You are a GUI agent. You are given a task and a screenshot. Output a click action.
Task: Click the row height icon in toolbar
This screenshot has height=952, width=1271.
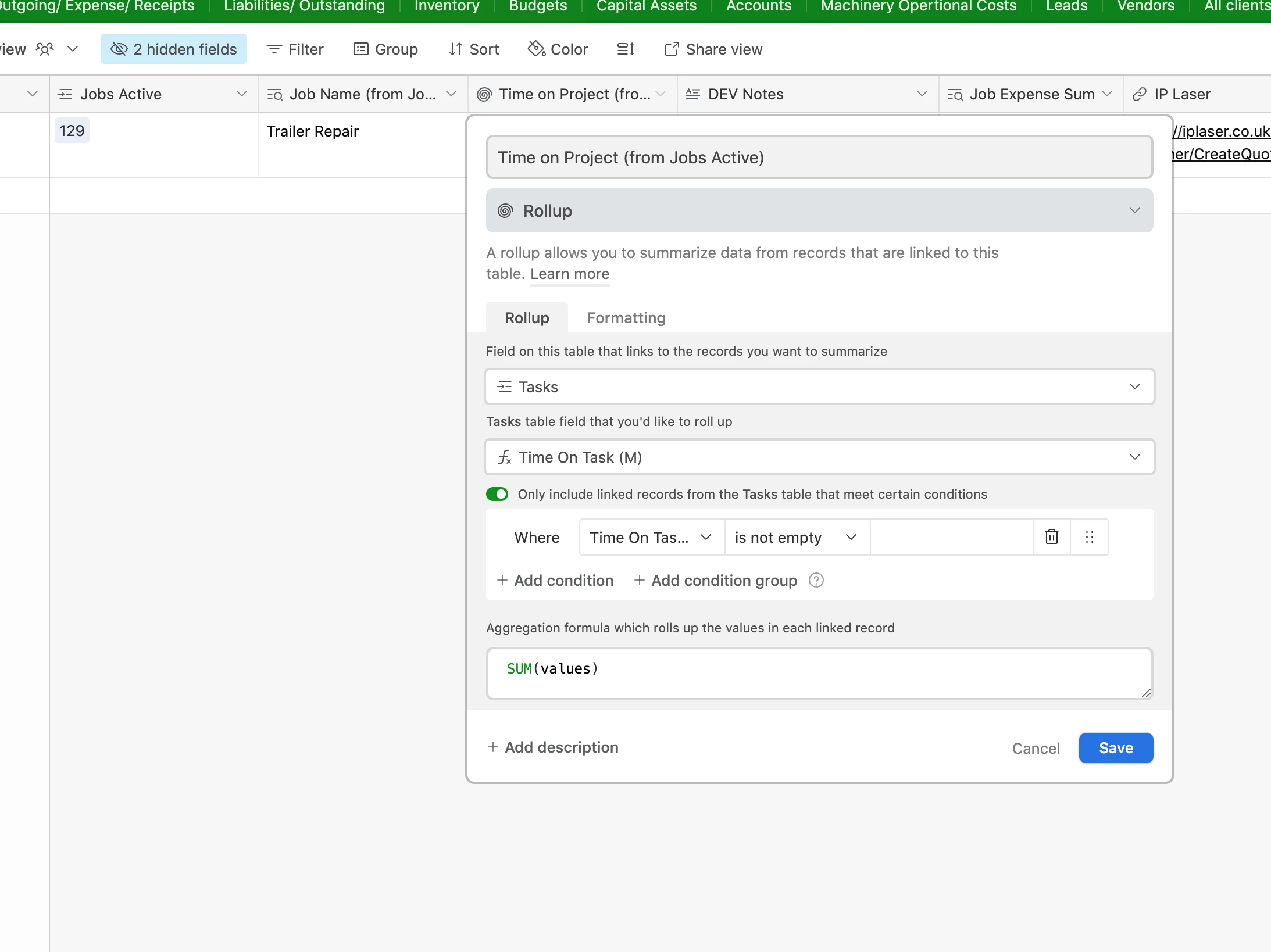[626, 49]
